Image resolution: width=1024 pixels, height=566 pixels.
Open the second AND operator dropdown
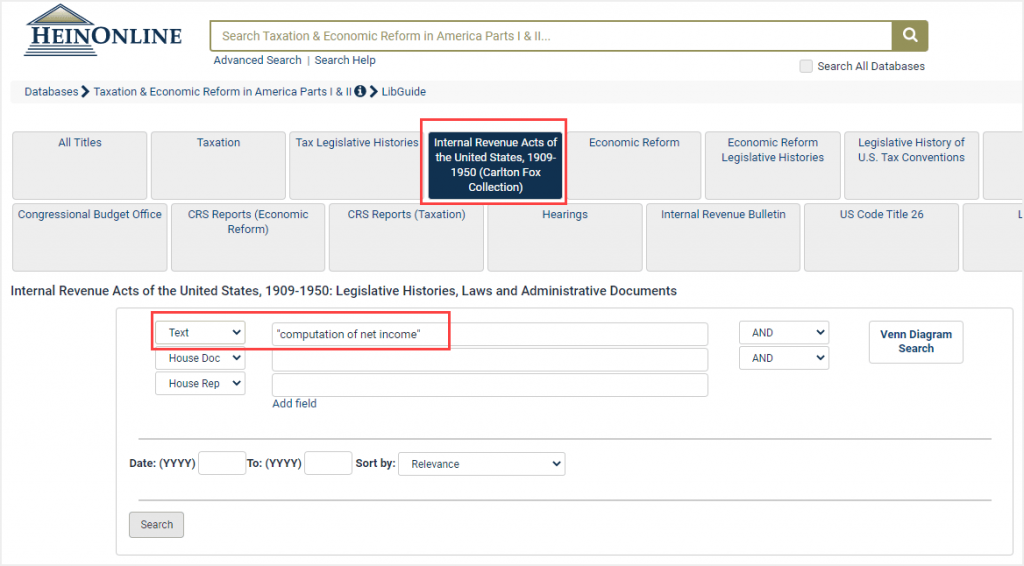784,358
